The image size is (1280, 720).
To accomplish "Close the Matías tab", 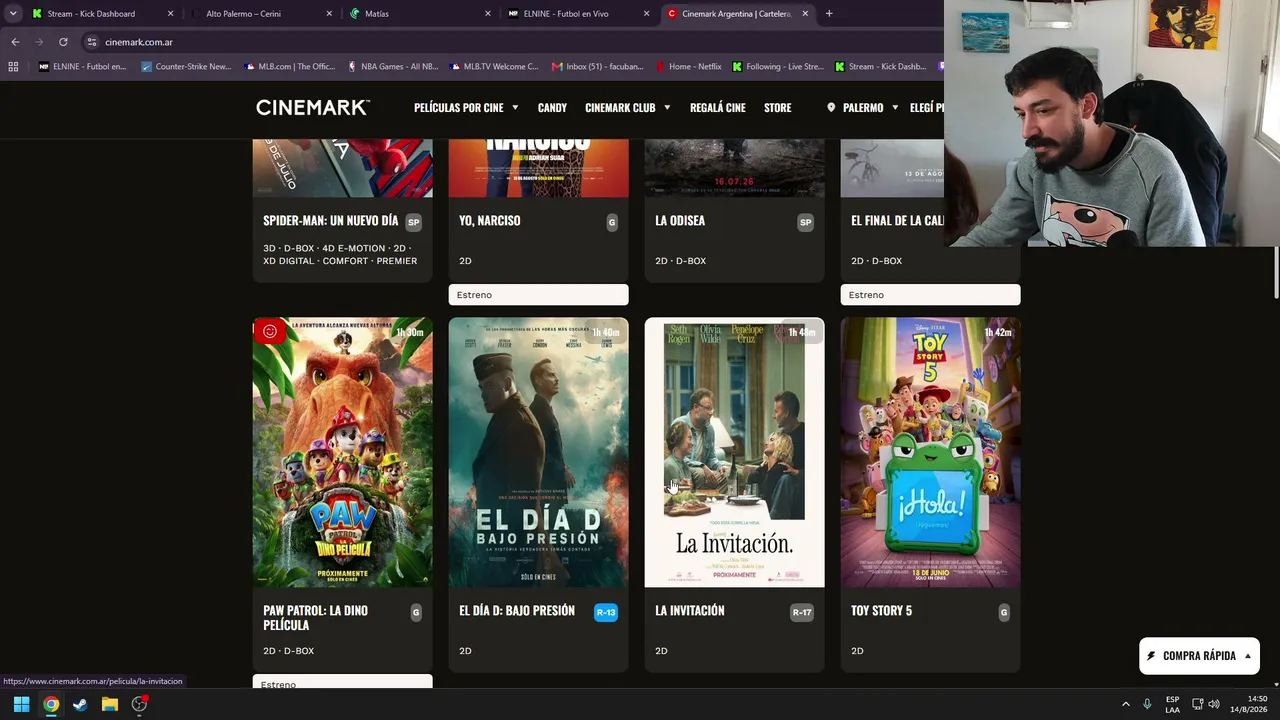I will pyautogui.click(x=488, y=14).
